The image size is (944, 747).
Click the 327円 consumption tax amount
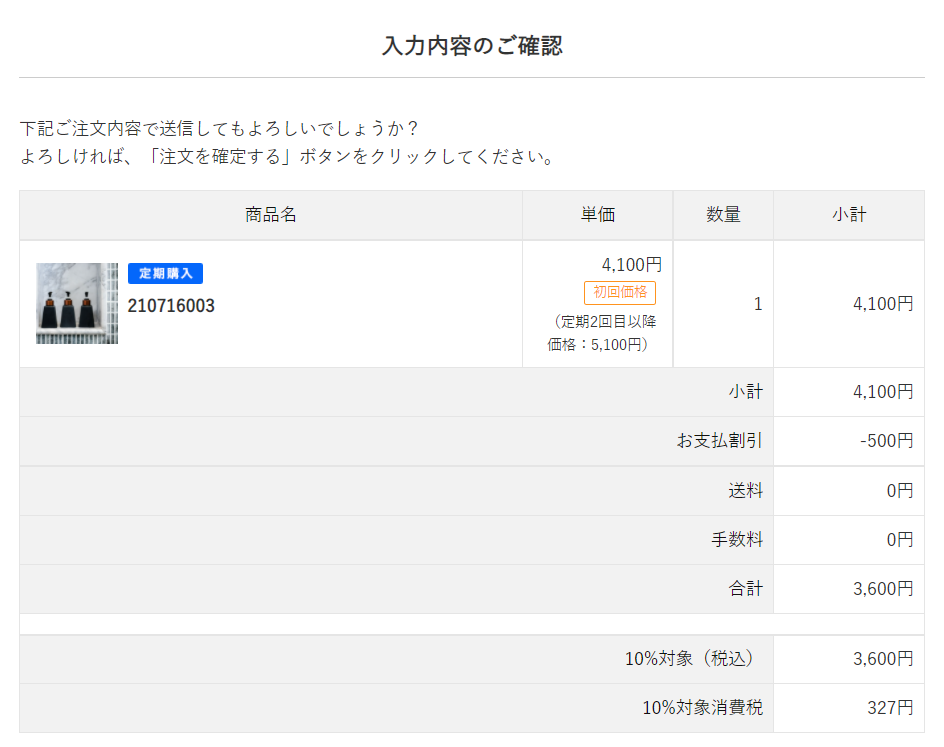click(890, 708)
